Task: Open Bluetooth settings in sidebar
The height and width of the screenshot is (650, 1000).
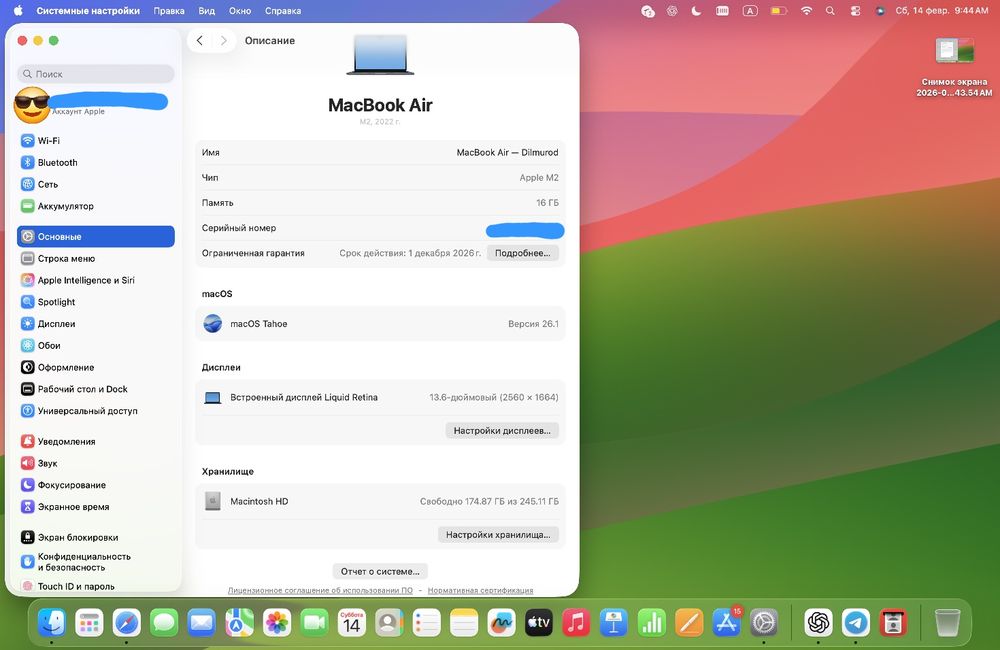Action: point(96,162)
